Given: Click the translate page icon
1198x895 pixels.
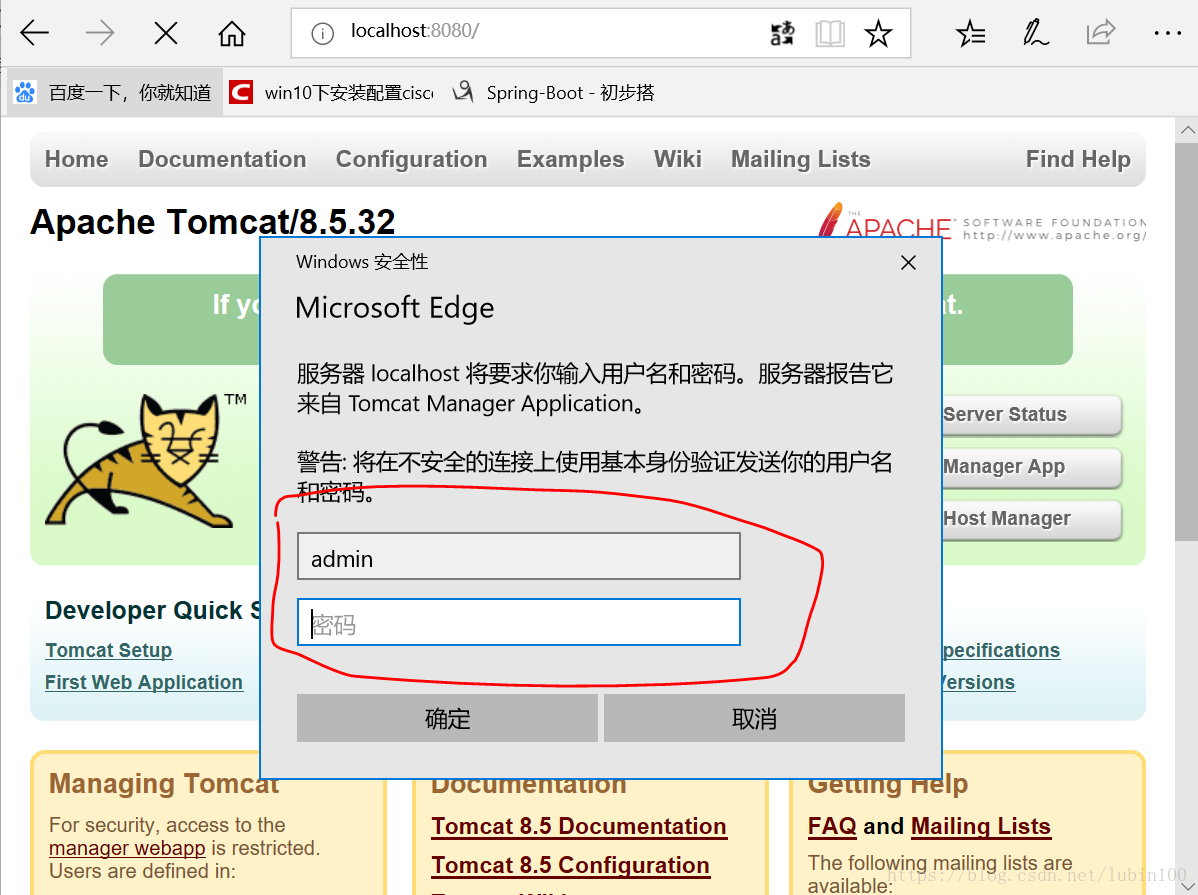Looking at the screenshot, I should (782, 34).
